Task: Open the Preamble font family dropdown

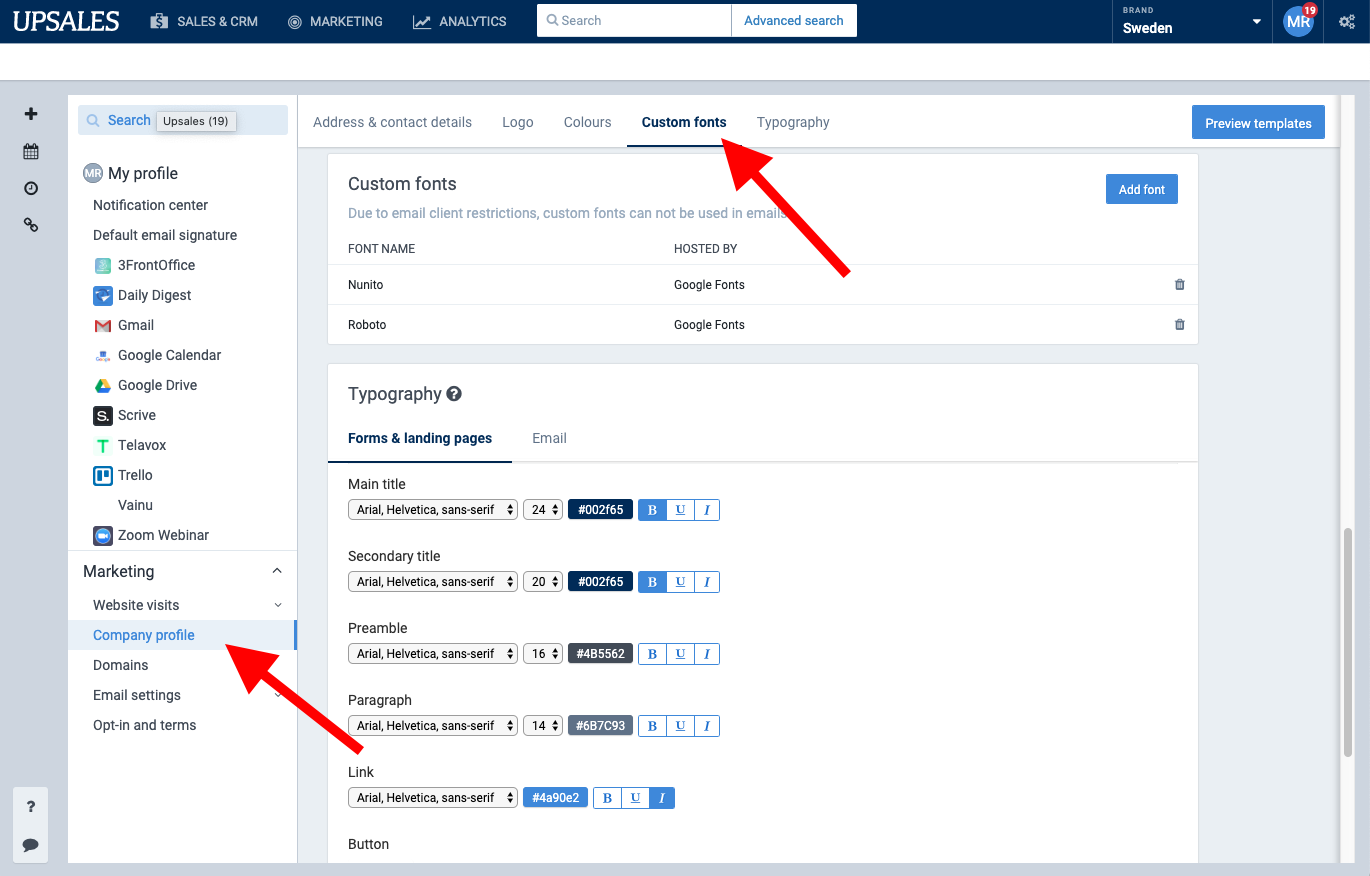Action: tap(432, 653)
